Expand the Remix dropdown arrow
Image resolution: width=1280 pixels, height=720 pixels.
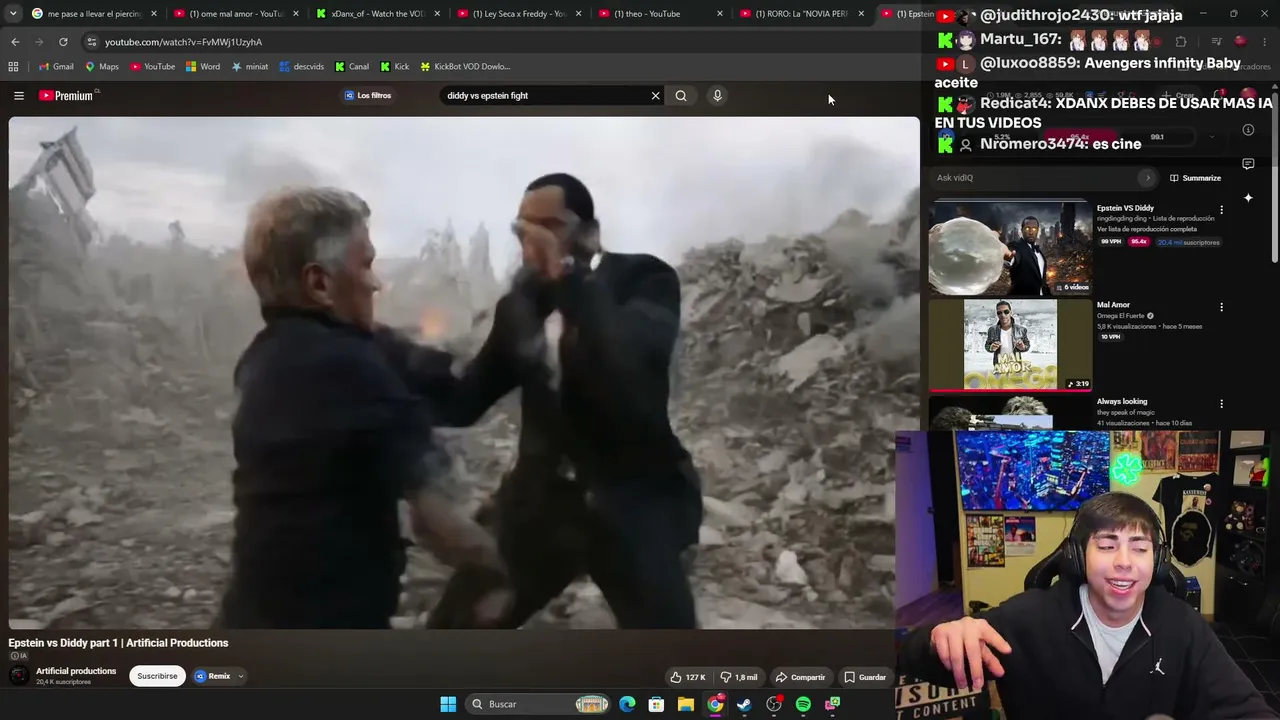[241, 676]
